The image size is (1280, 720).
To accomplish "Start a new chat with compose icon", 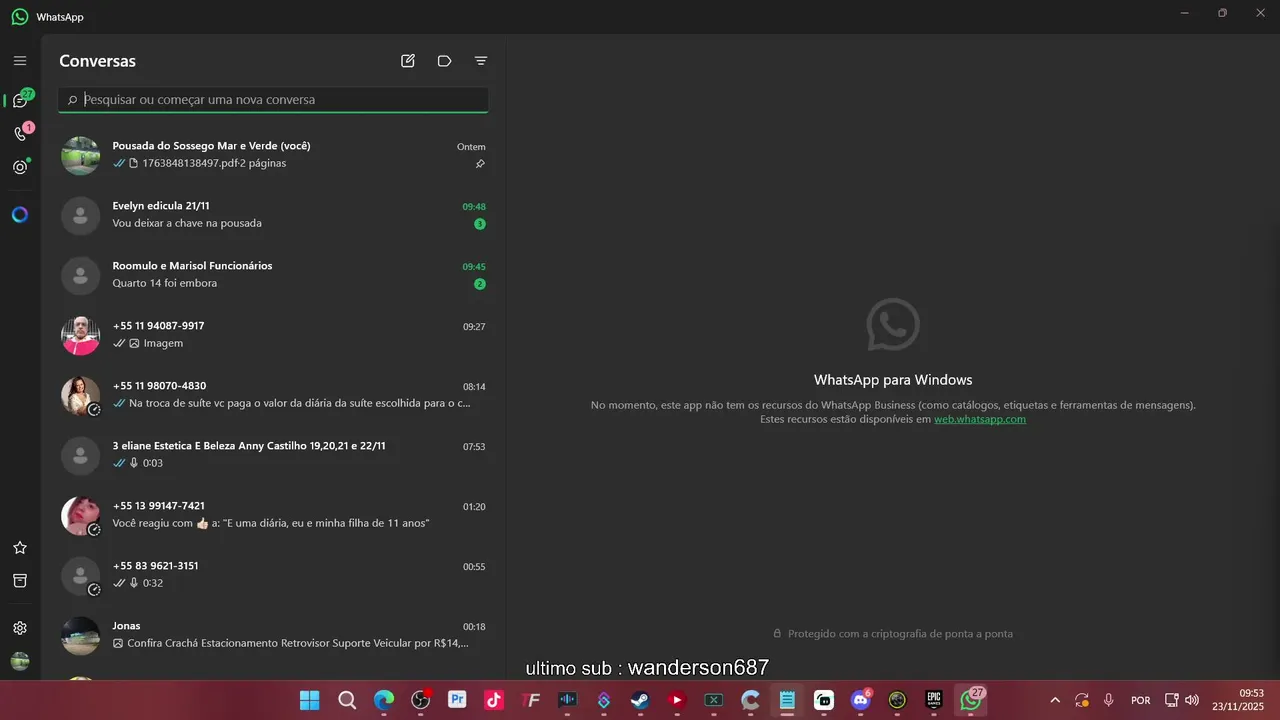I will pos(408,61).
